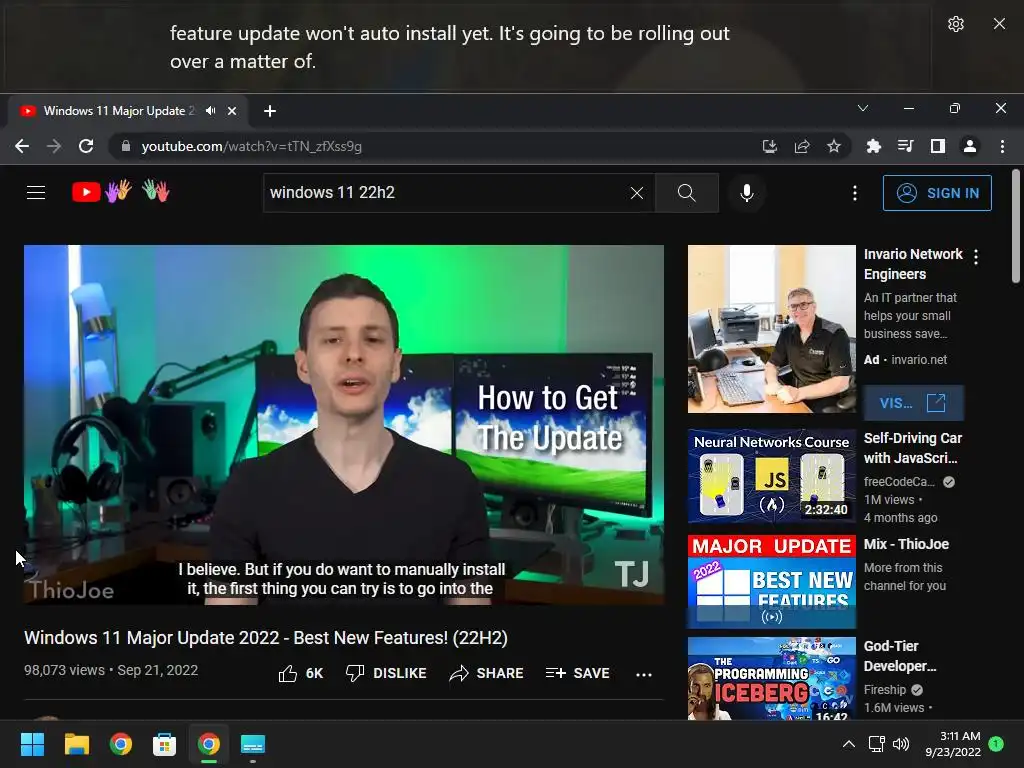Open clock showing 3:11 AM

point(953,744)
